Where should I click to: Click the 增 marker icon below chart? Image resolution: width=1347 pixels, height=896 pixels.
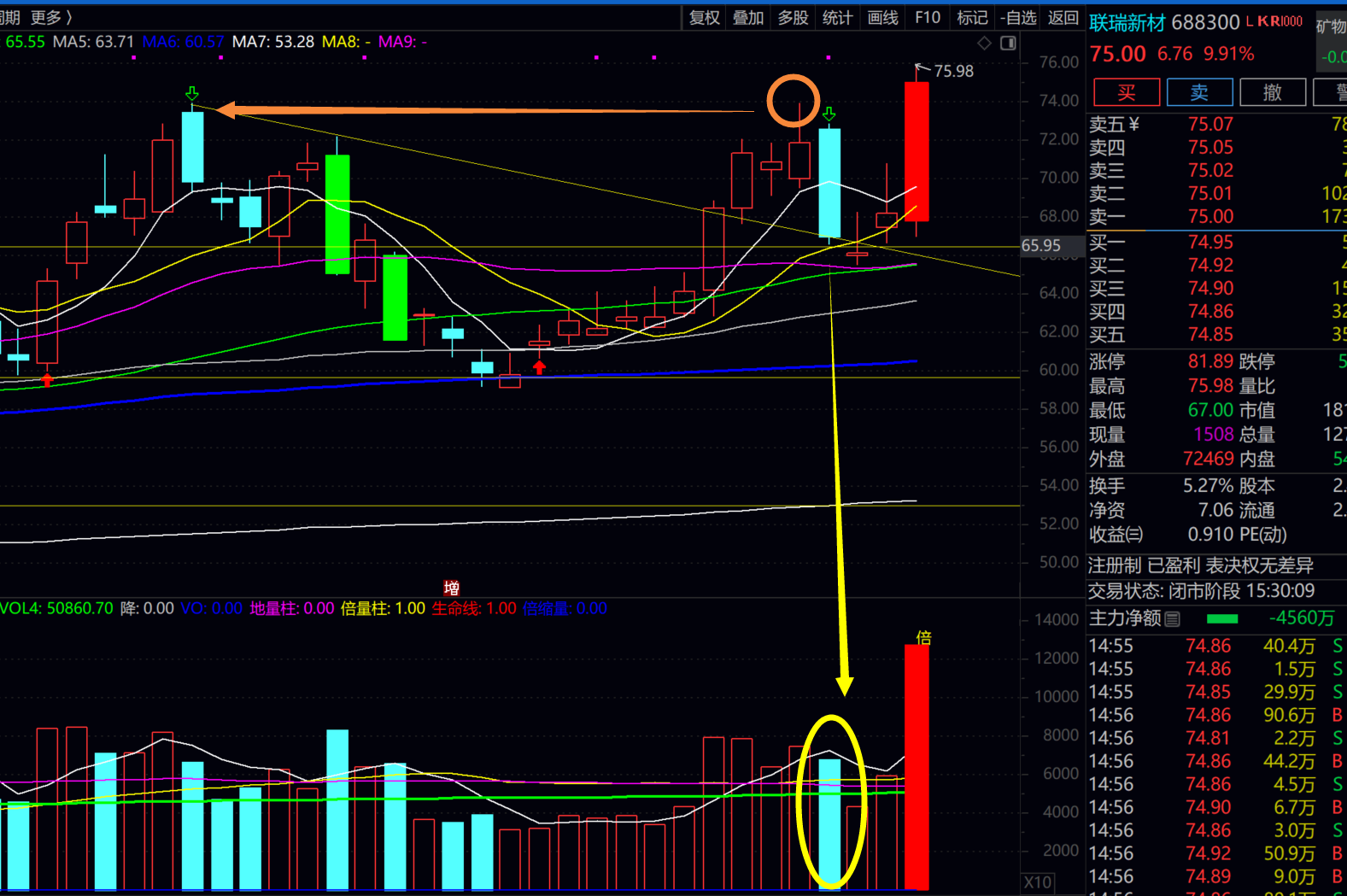(x=451, y=588)
